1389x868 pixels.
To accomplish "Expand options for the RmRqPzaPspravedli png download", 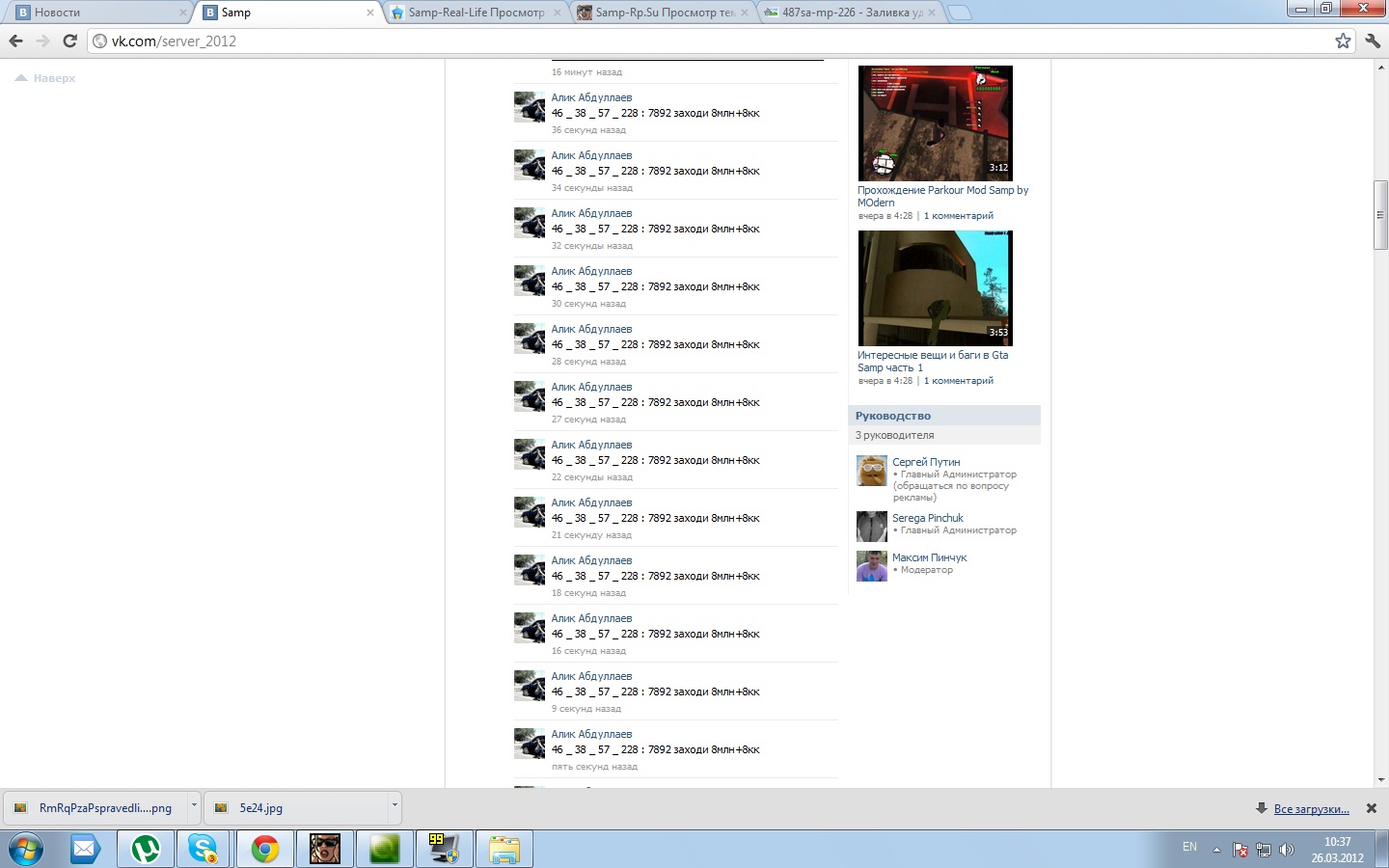I will (x=194, y=805).
